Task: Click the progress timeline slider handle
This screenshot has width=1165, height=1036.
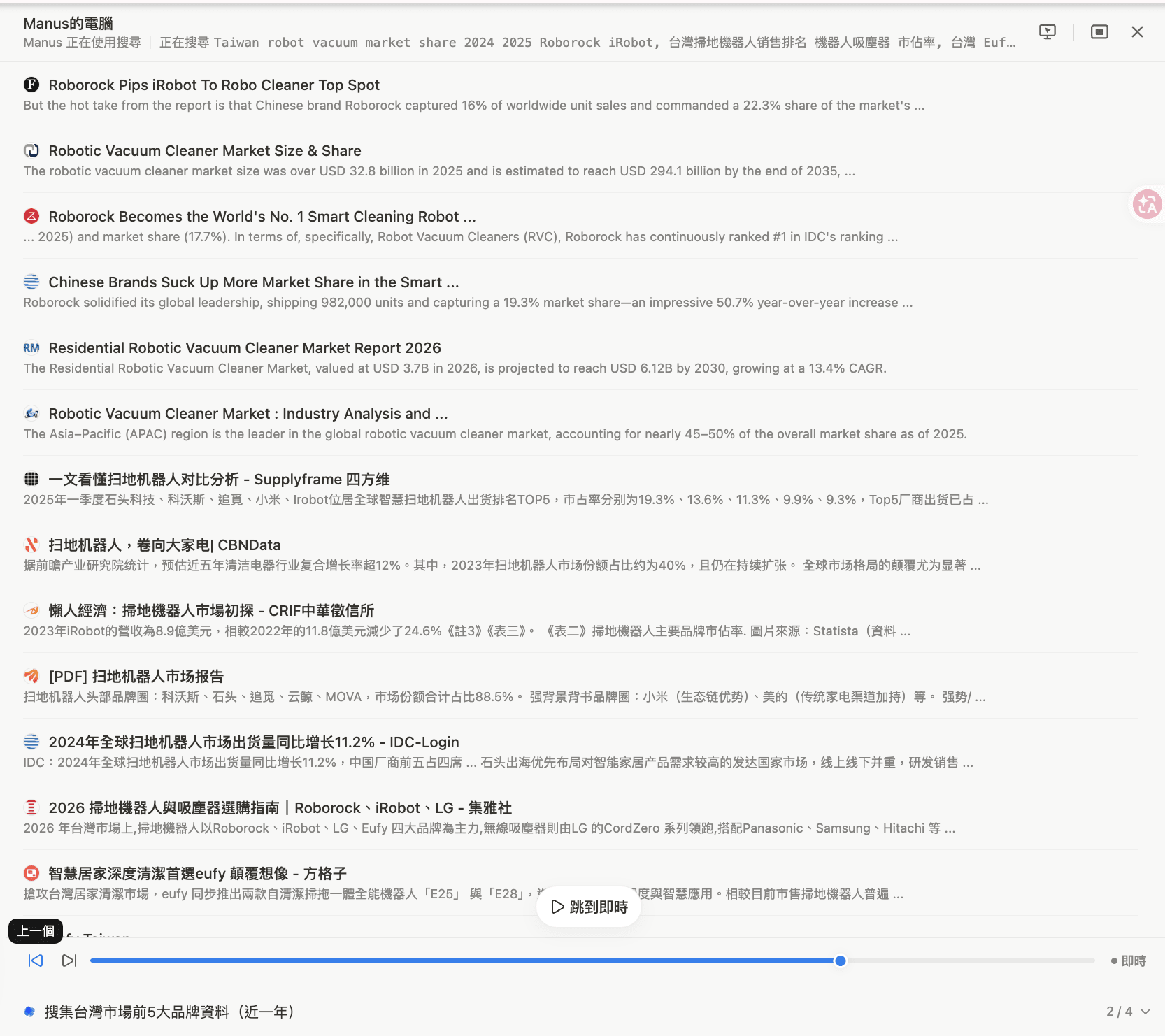Action: point(841,961)
